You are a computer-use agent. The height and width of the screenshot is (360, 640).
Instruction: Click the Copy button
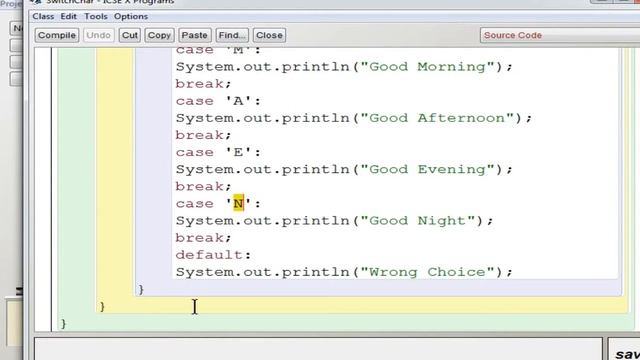(159, 35)
